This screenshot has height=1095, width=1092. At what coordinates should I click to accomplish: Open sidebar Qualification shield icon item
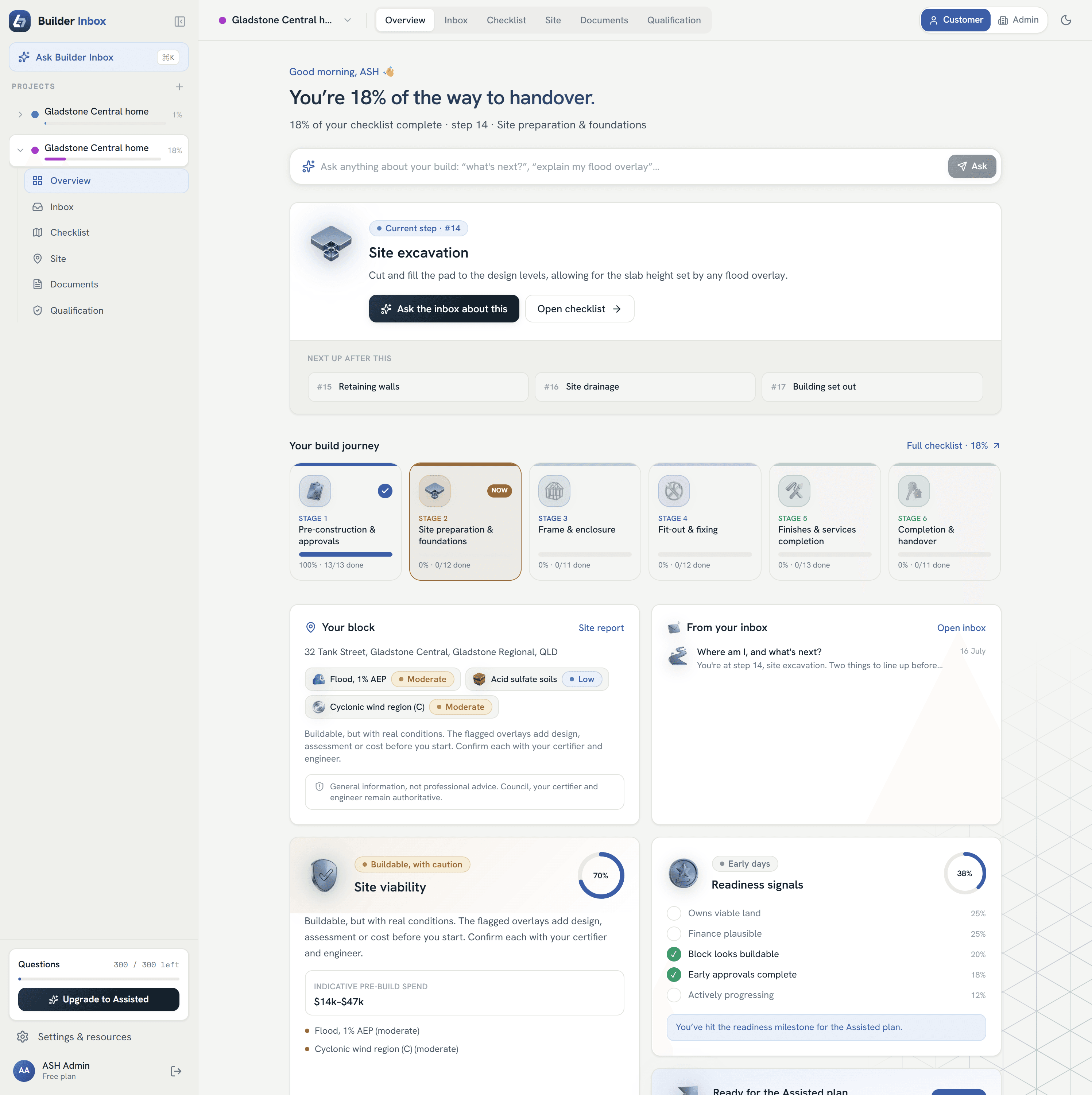[x=38, y=310]
